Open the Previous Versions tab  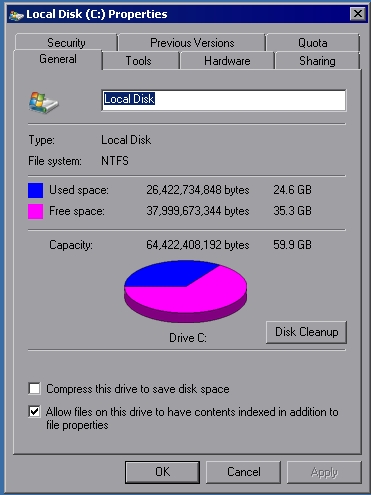coord(192,42)
